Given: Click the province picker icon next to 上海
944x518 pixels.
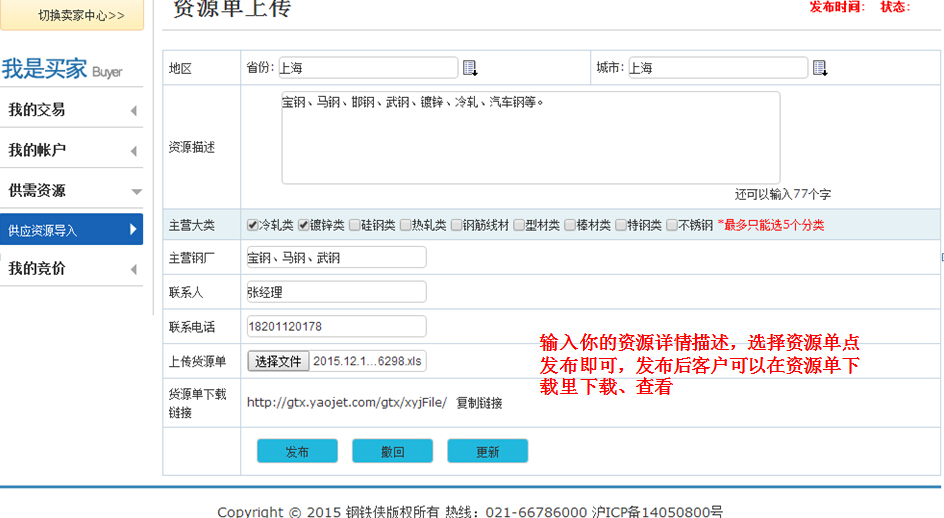Looking at the screenshot, I should tap(470, 68).
